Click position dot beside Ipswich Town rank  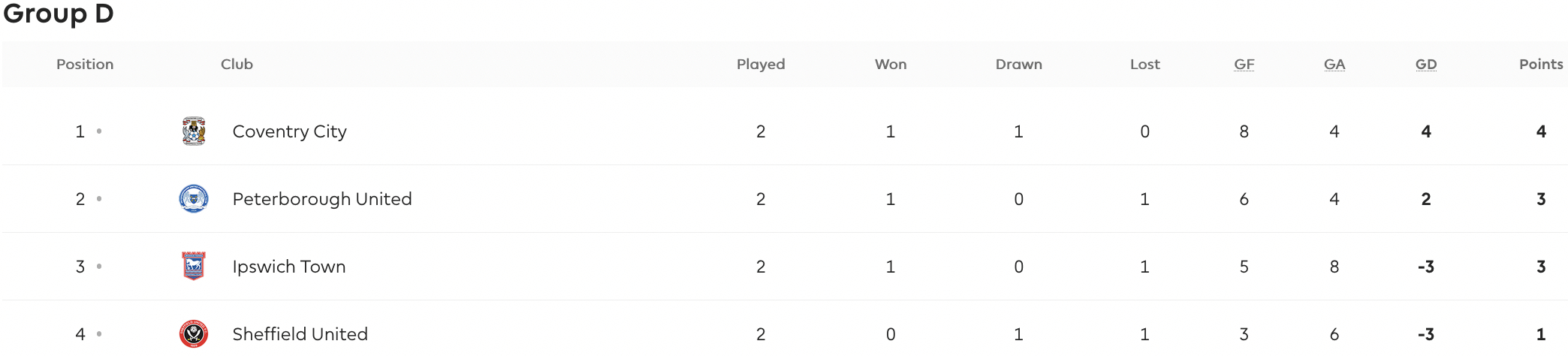pos(99,267)
